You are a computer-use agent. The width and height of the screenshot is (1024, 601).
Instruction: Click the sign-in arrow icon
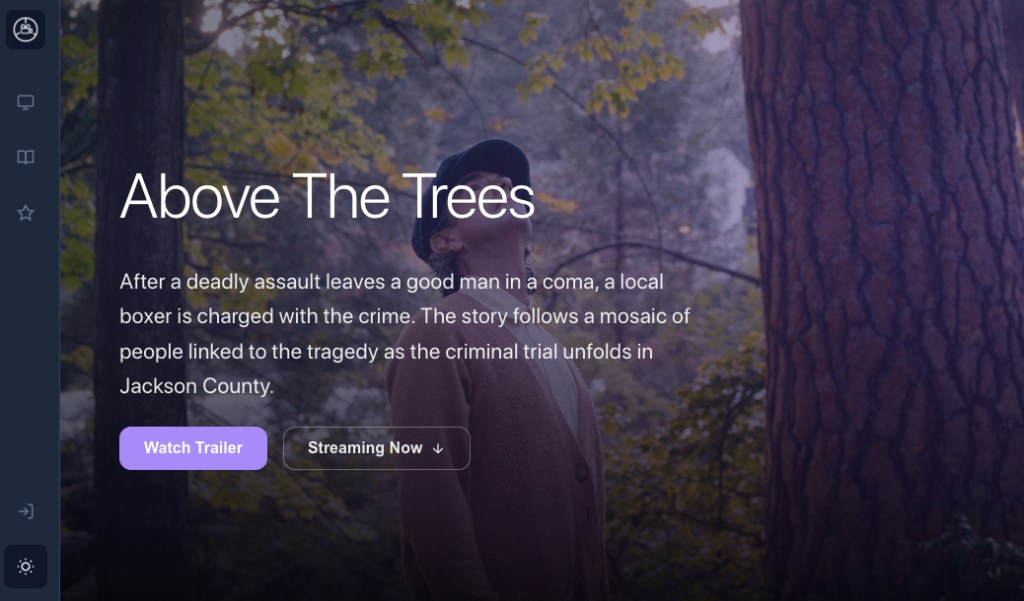click(25, 512)
